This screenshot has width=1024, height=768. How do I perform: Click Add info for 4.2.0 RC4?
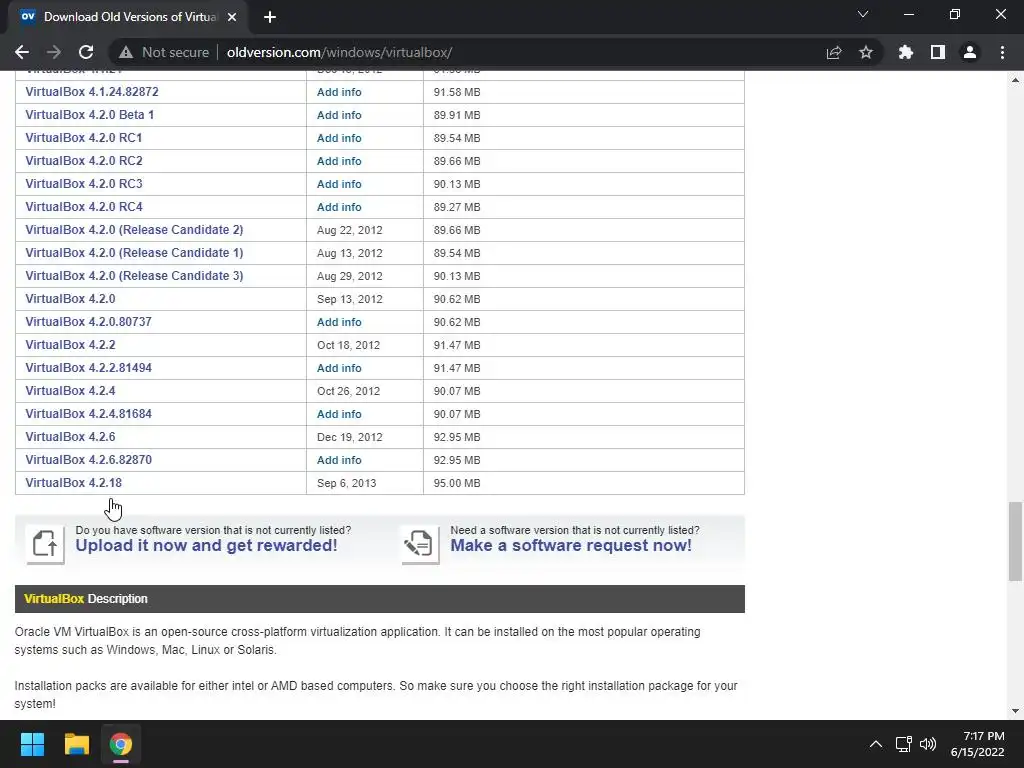[x=339, y=207]
